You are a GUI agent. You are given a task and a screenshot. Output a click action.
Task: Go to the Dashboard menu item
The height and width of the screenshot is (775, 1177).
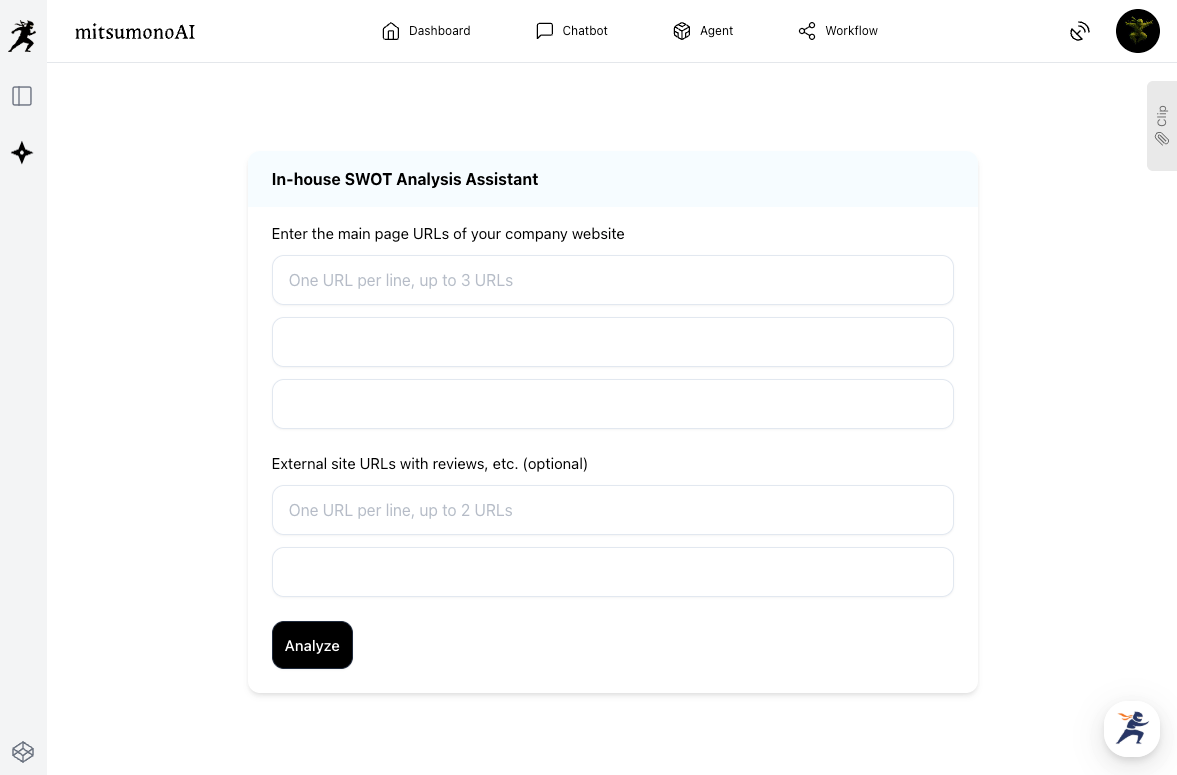coord(426,31)
